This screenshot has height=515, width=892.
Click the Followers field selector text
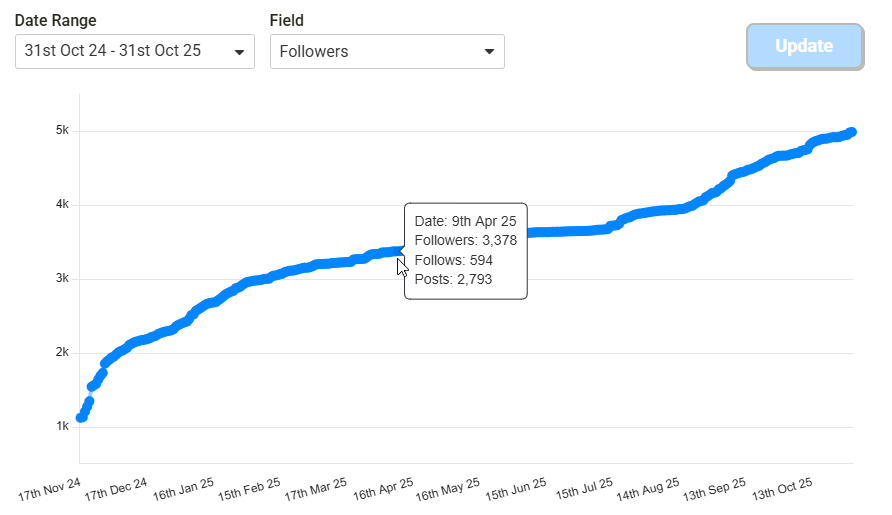[x=314, y=52]
